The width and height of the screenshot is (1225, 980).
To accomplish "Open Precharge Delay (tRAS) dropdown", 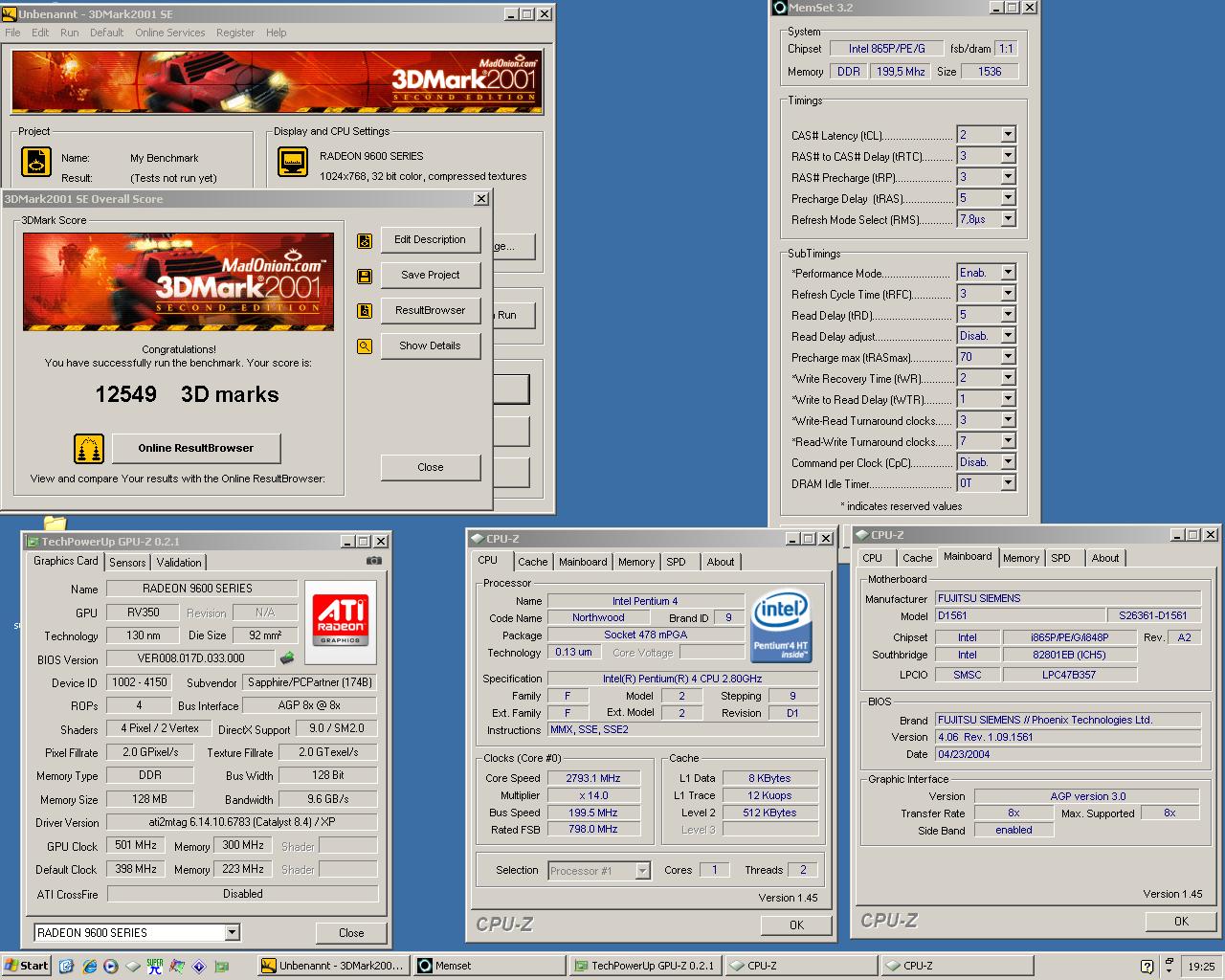I will (x=1008, y=198).
